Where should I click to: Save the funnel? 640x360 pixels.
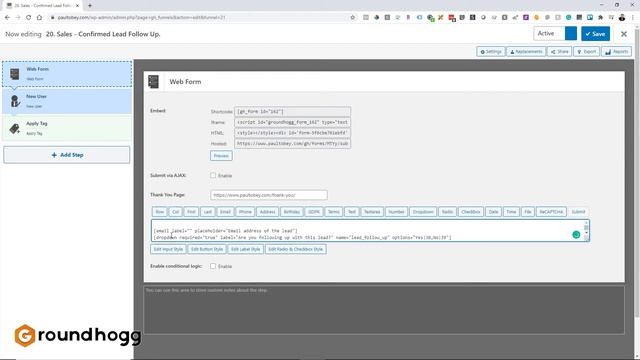[x=596, y=34]
